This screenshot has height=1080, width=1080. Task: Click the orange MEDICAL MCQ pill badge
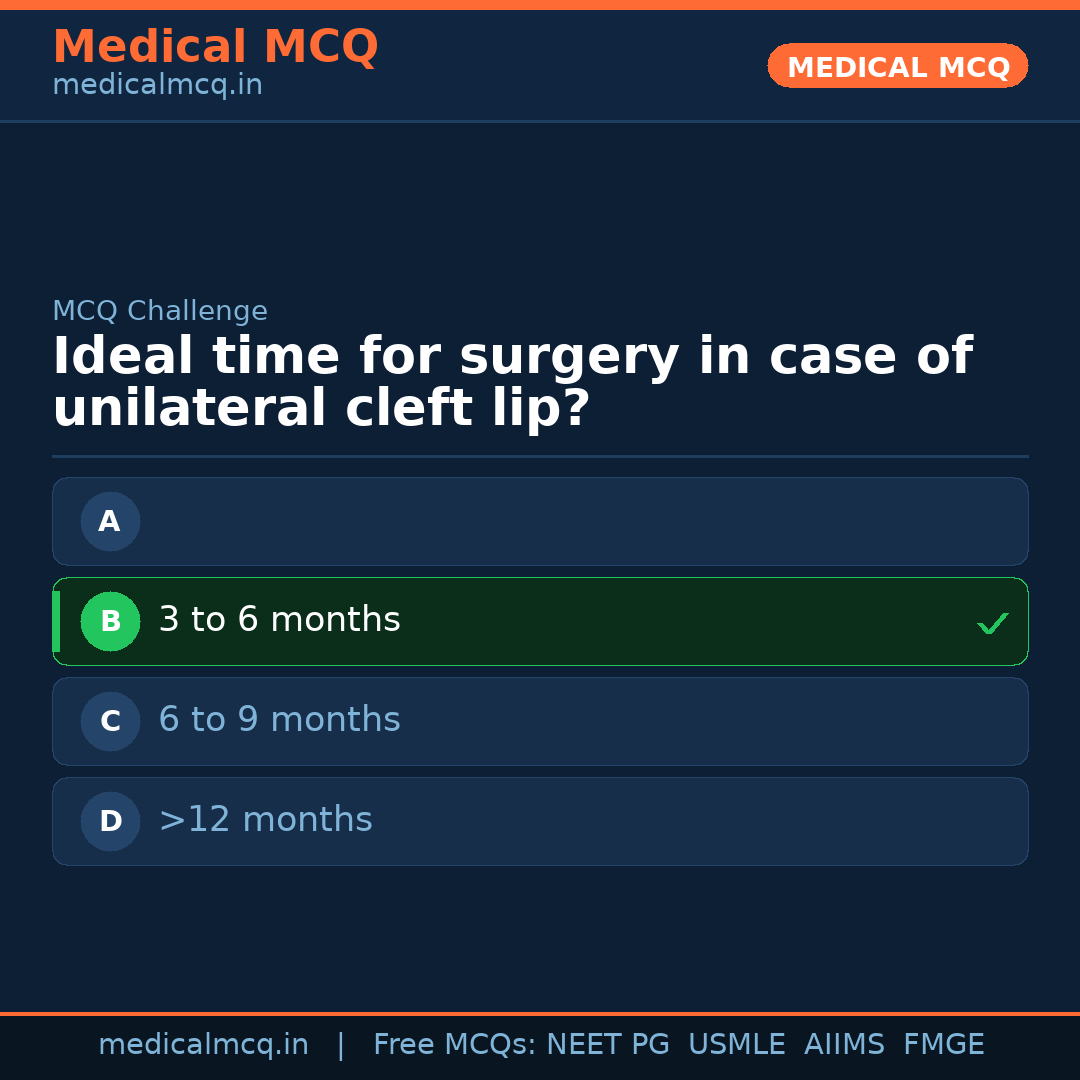pos(897,66)
